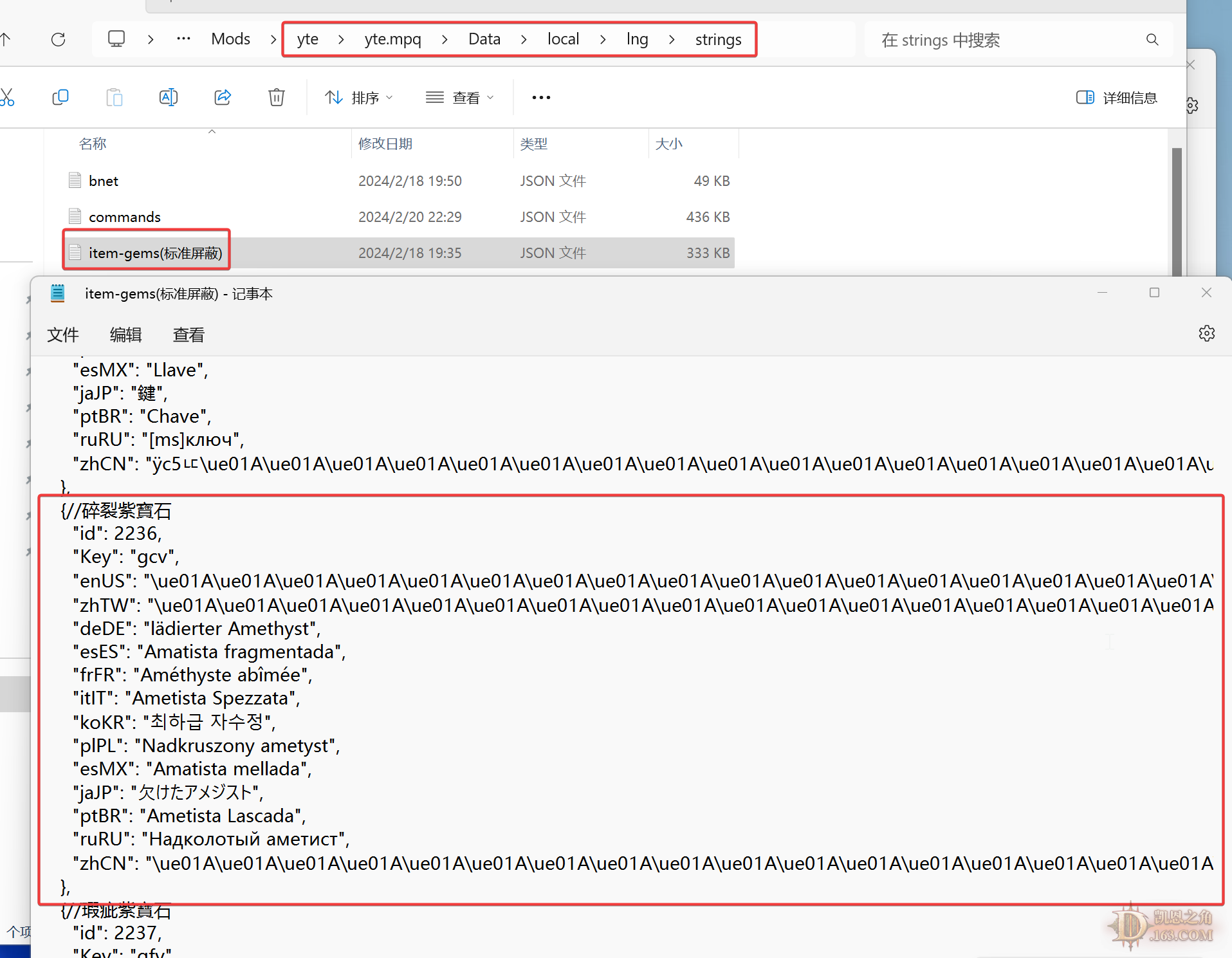Toggle the 详细信息 details pane
The image size is (1232, 958).
[x=1116, y=98]
